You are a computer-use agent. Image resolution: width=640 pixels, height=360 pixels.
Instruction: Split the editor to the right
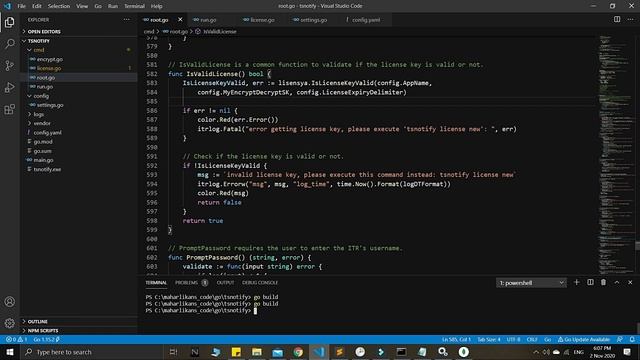(x=617, y=20)
